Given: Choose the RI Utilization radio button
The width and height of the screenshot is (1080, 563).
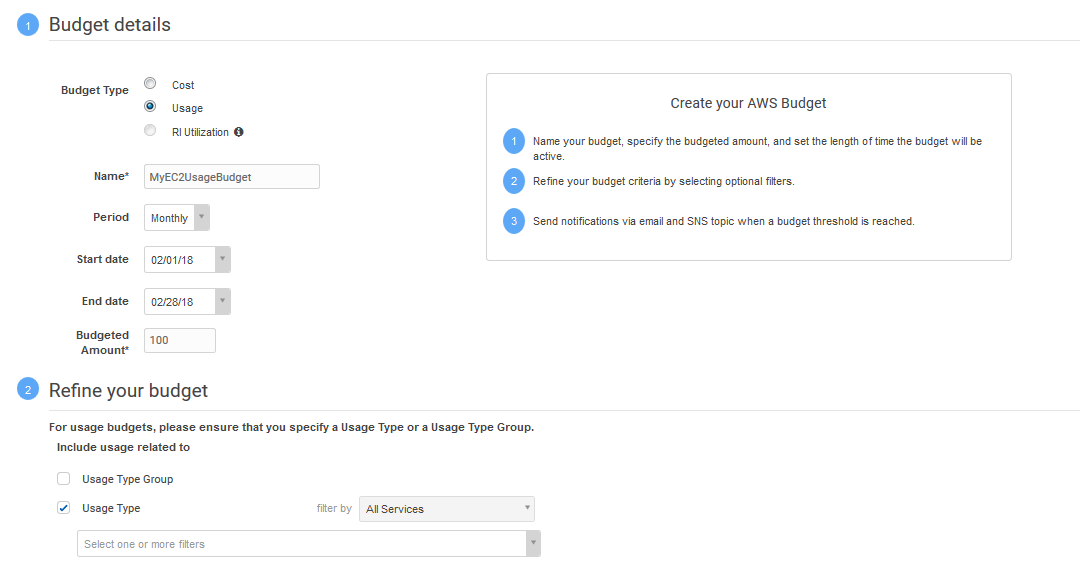Looking at the screenshot, I should point(150,131).
